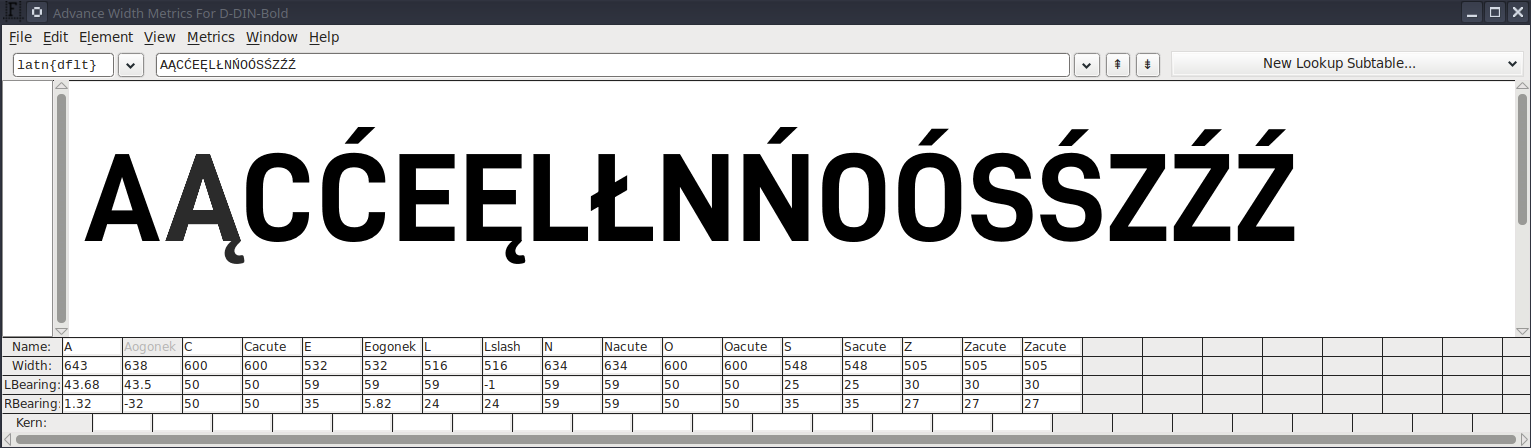Click the RBearing field showing -32

pos(152,404)
